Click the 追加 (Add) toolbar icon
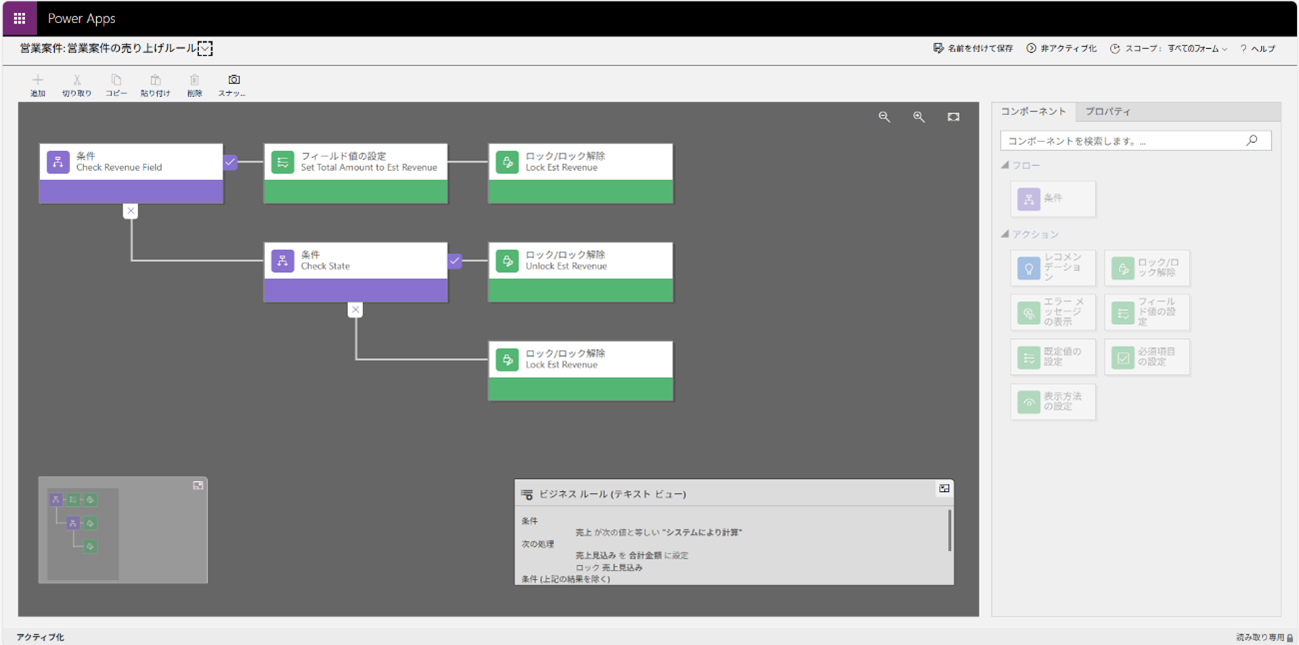The width and height of the screenshot is (1299, 645). (38, 80)
